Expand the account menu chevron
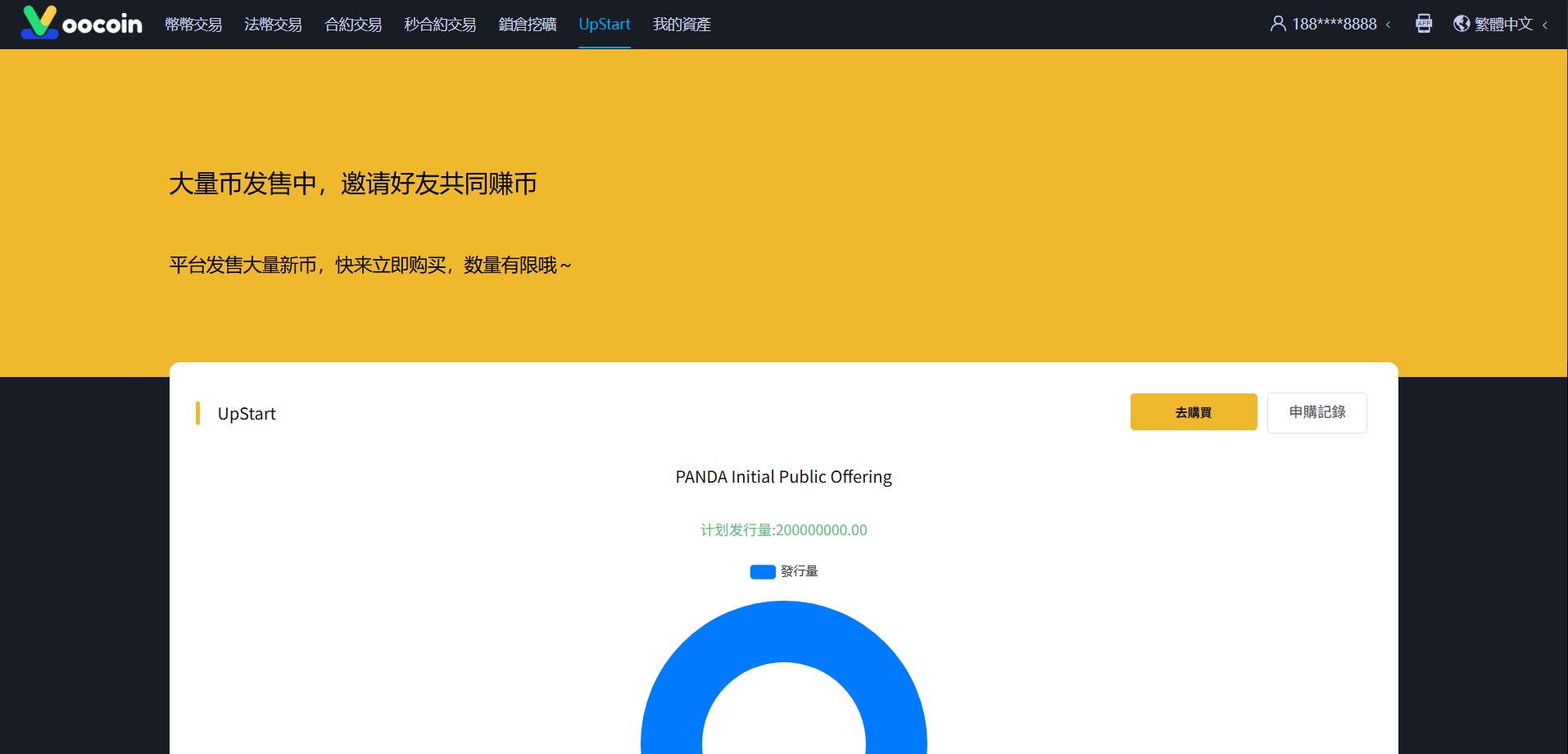Viewport: 1568px width, 754px height. (1389, 25)
